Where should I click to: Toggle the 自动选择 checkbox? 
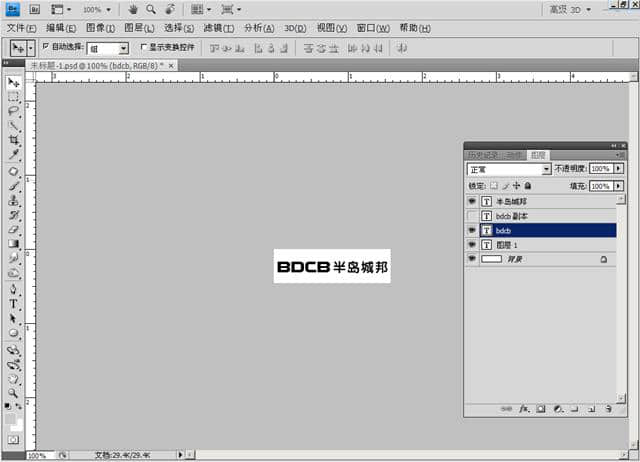[x=45, y=47]
